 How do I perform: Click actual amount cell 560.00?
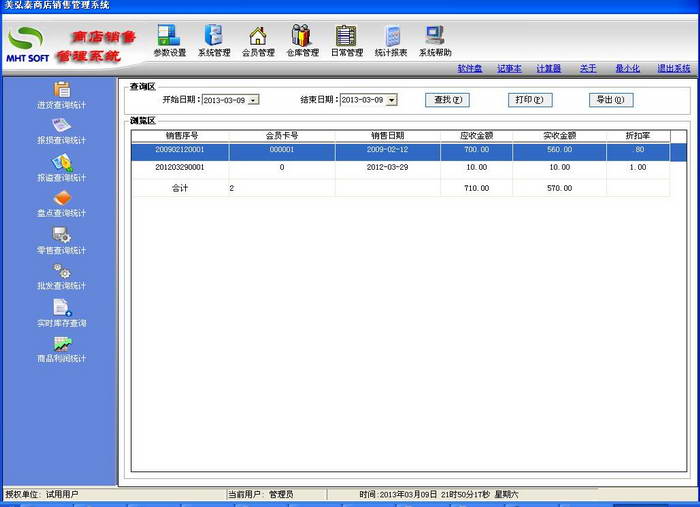point(559,150)
